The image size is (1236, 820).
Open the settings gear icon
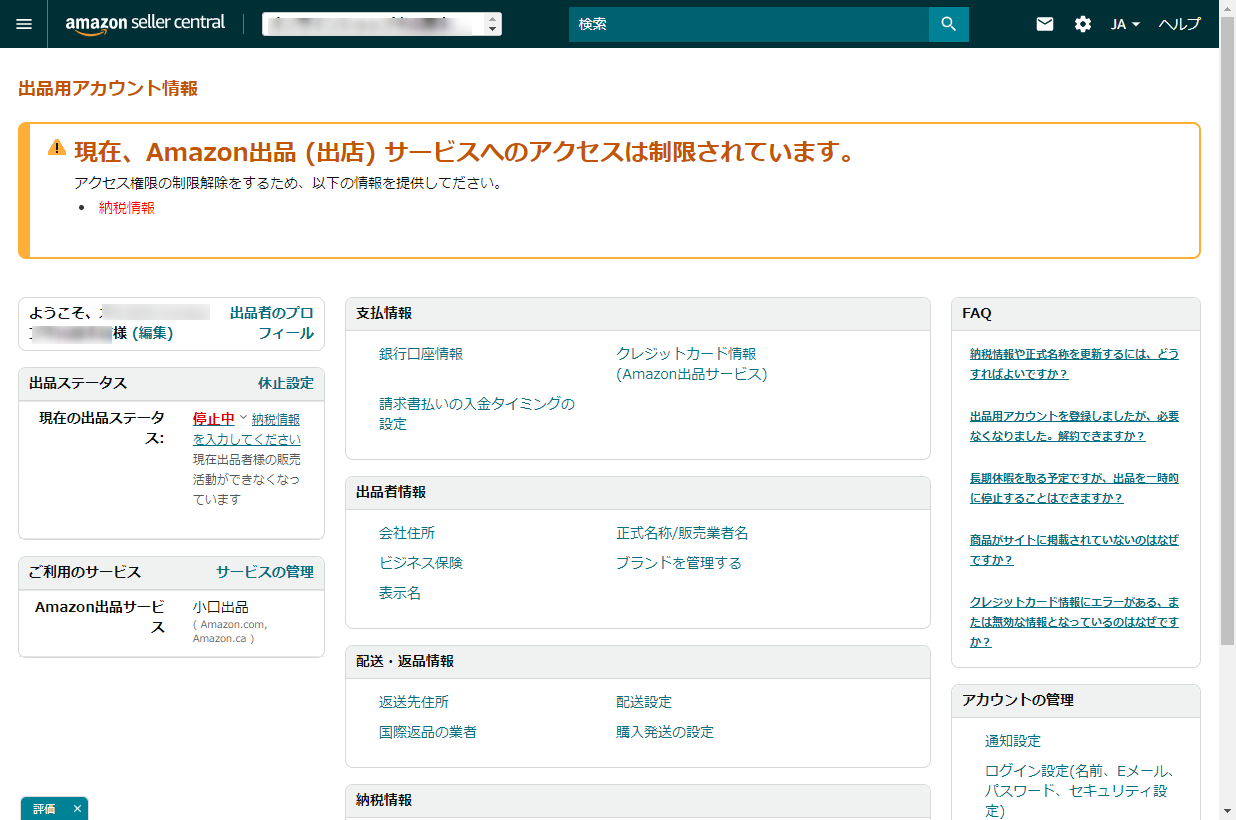click(x=1083, y=24)
